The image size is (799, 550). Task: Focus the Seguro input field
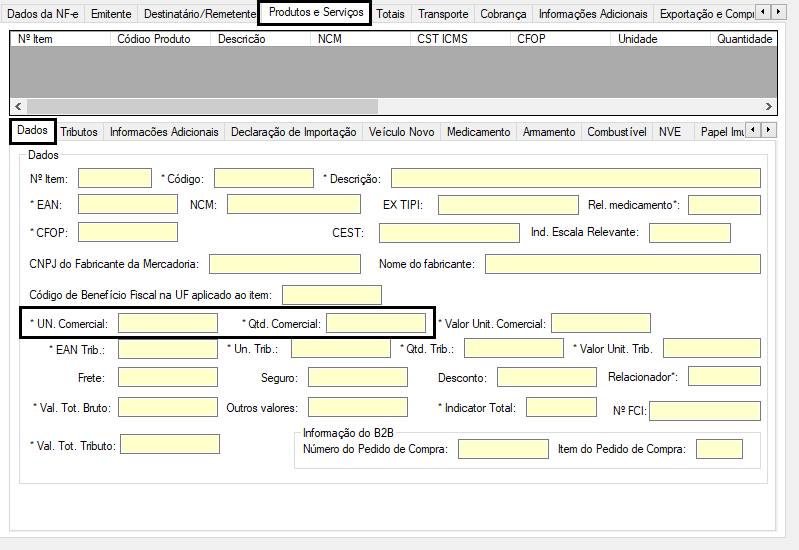pos(358,377)
